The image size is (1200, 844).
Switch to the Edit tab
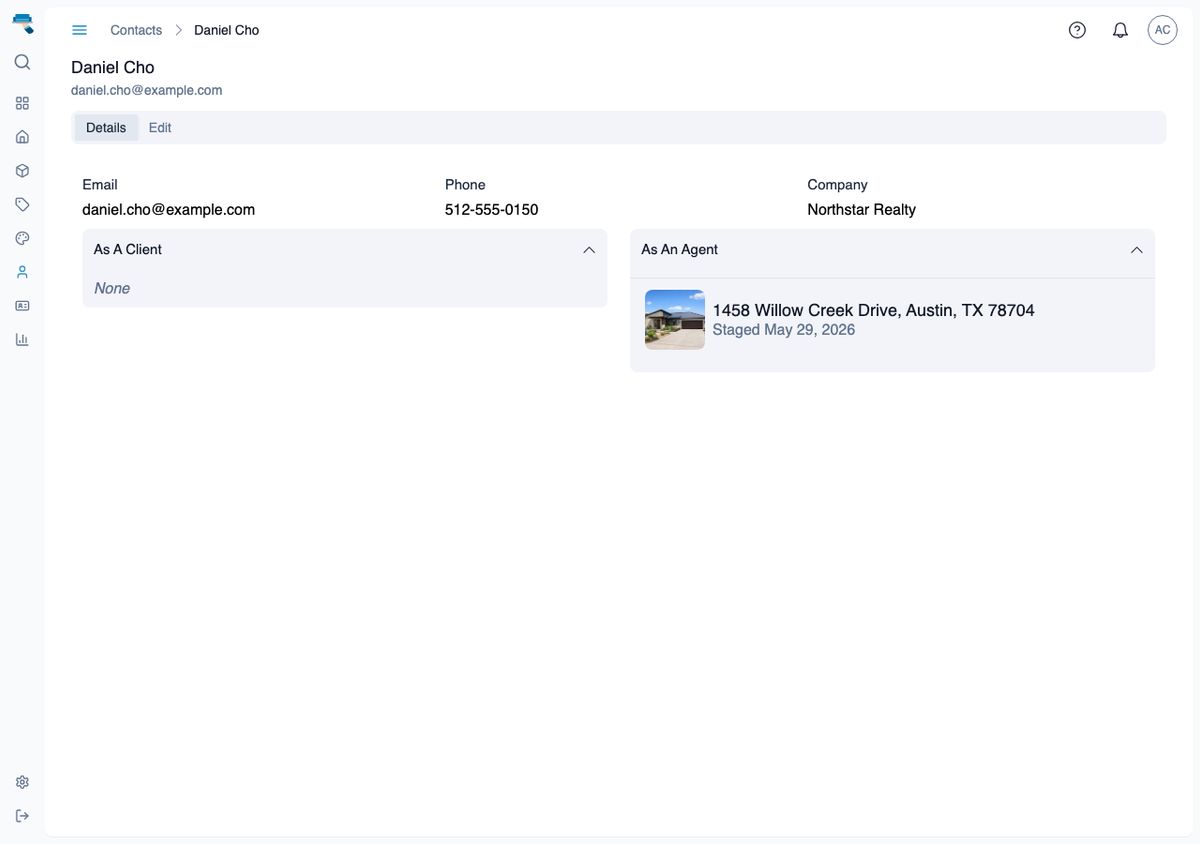[160, 128]
